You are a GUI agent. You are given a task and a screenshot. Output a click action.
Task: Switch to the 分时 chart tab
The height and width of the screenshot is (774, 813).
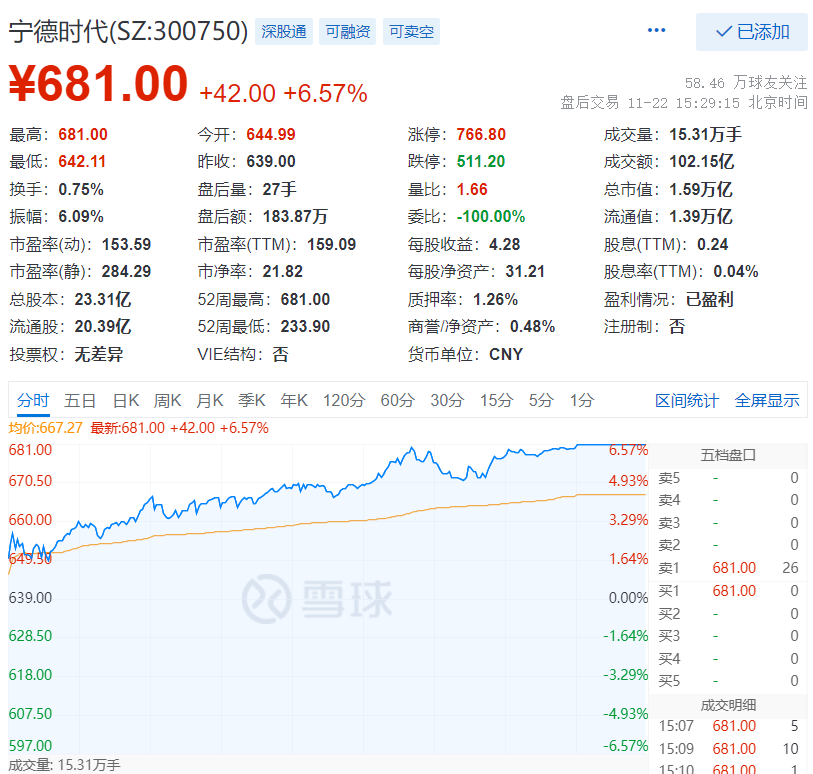coord(33,401)
